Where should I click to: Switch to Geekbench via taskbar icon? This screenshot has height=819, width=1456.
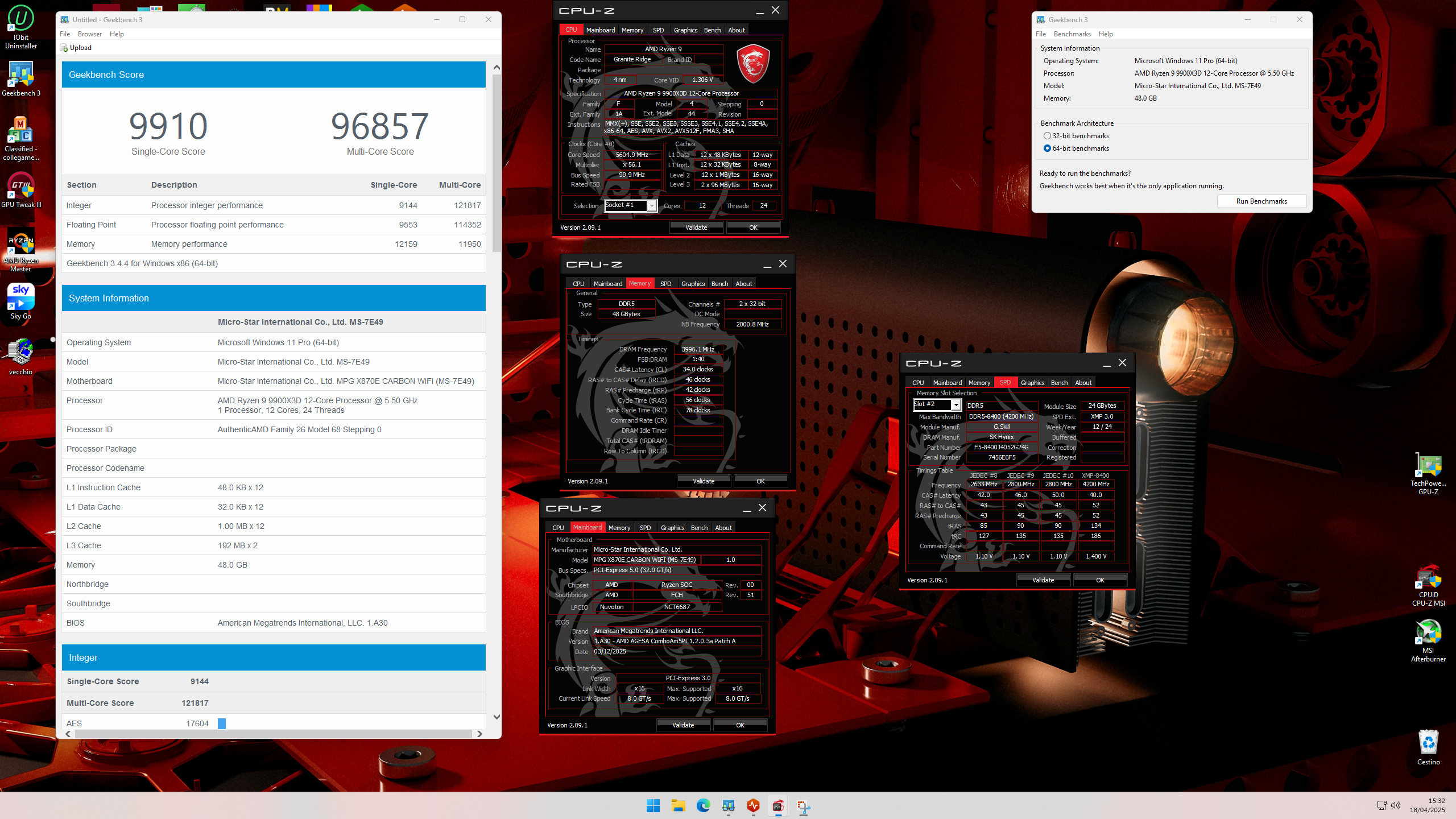[728, 805]
